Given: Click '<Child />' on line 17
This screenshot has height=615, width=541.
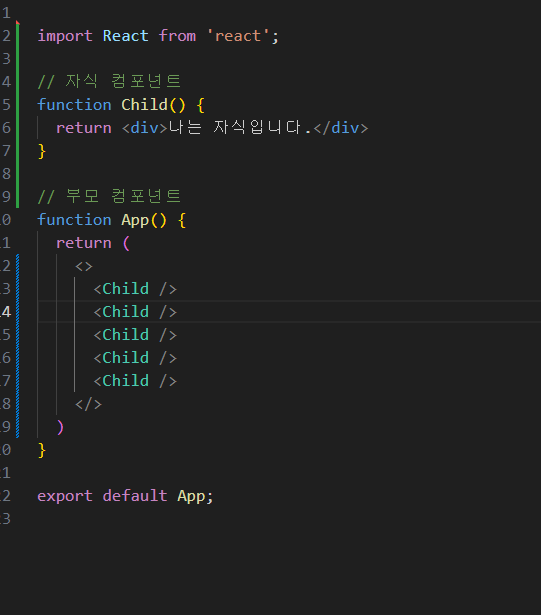Looking at the screenshot, I should pyautogui.click(x=135, y=381).
